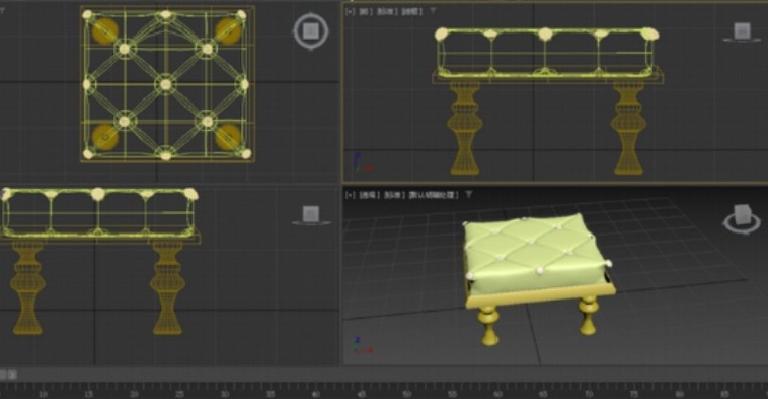768x399 pixels.
Task: Select the left turned leg in the front viewport
Action: [x=464, y=128]
